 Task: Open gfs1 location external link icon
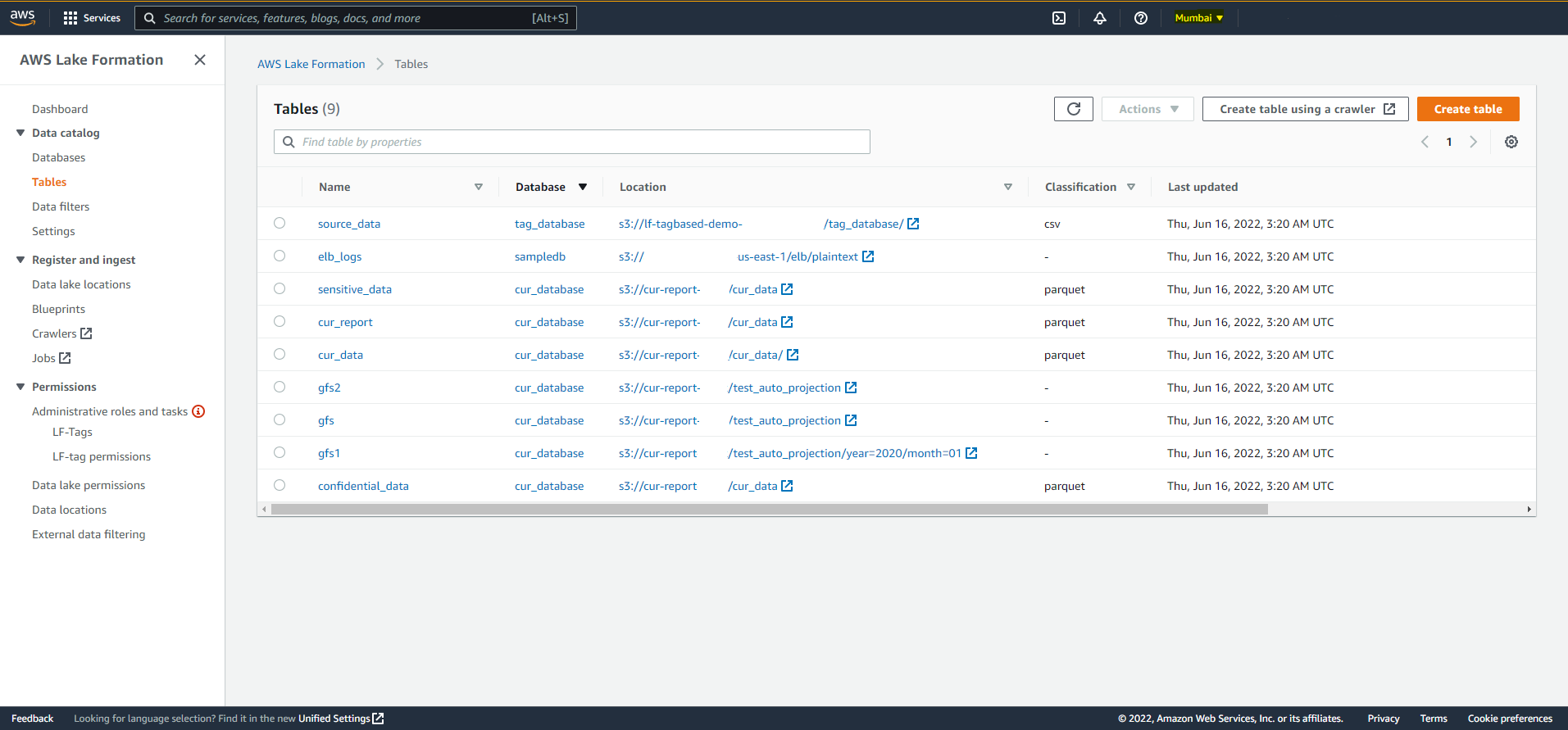(x=971, y=453)
